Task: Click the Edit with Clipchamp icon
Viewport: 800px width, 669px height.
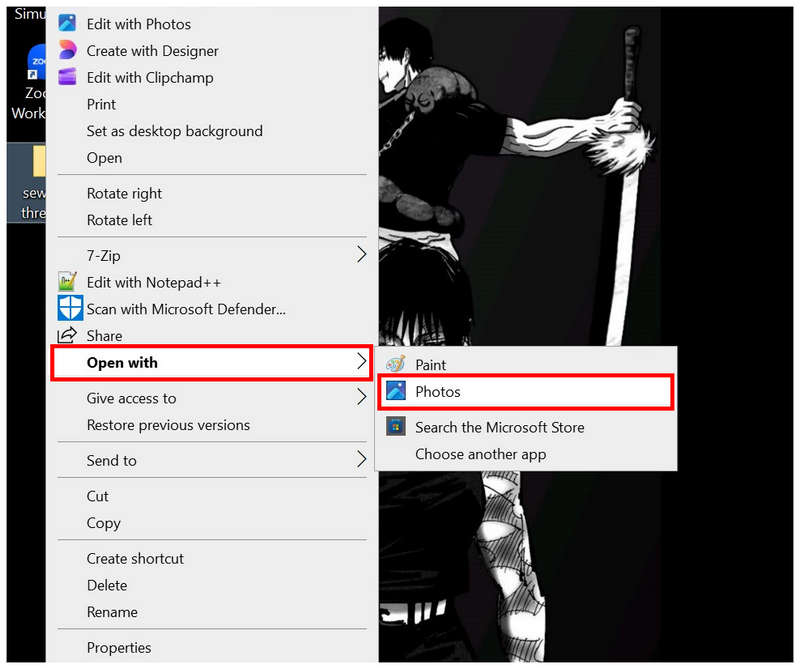Action: [67, 77]
